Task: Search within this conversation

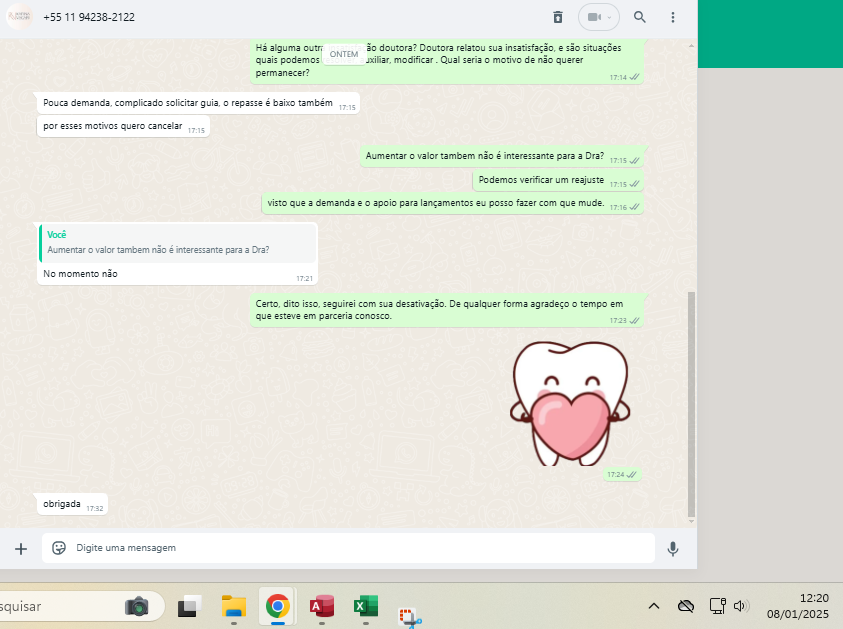Action: point(640,17)
